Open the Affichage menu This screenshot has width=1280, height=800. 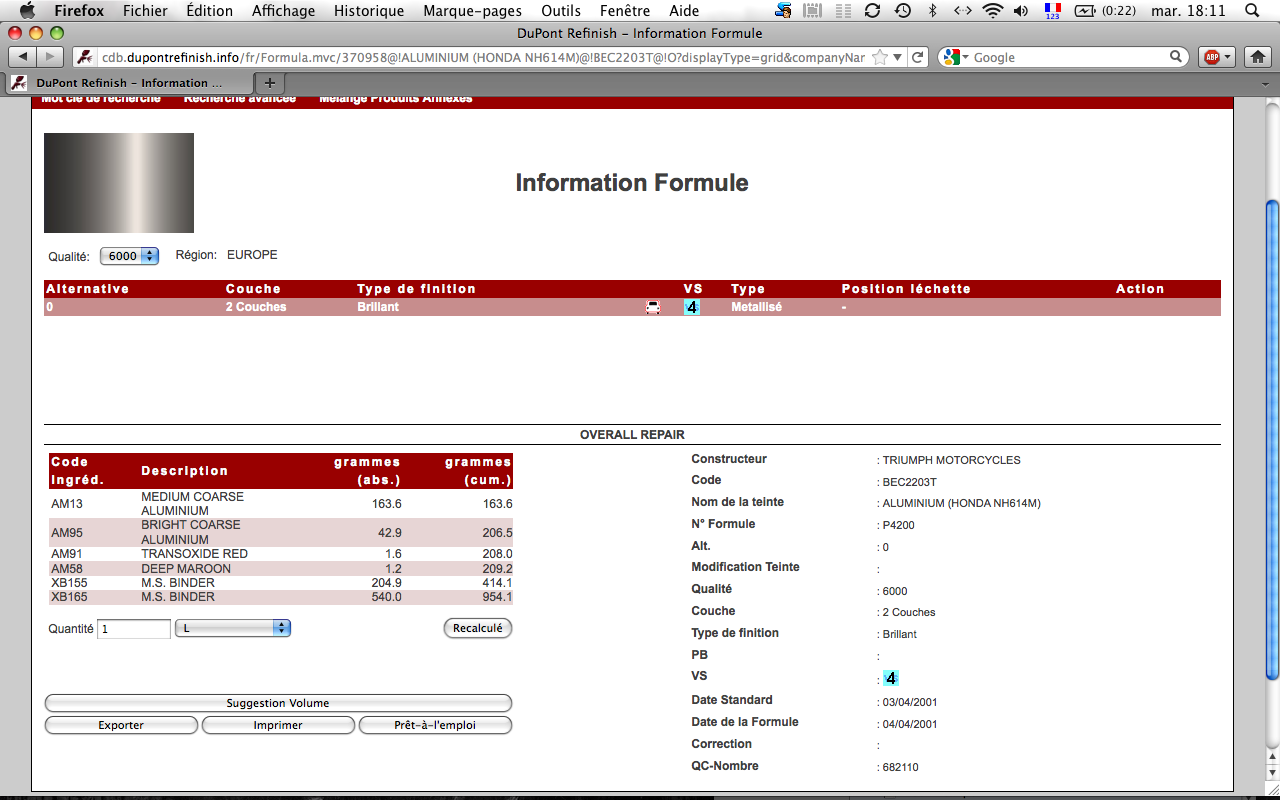click(x=283, y=11)
